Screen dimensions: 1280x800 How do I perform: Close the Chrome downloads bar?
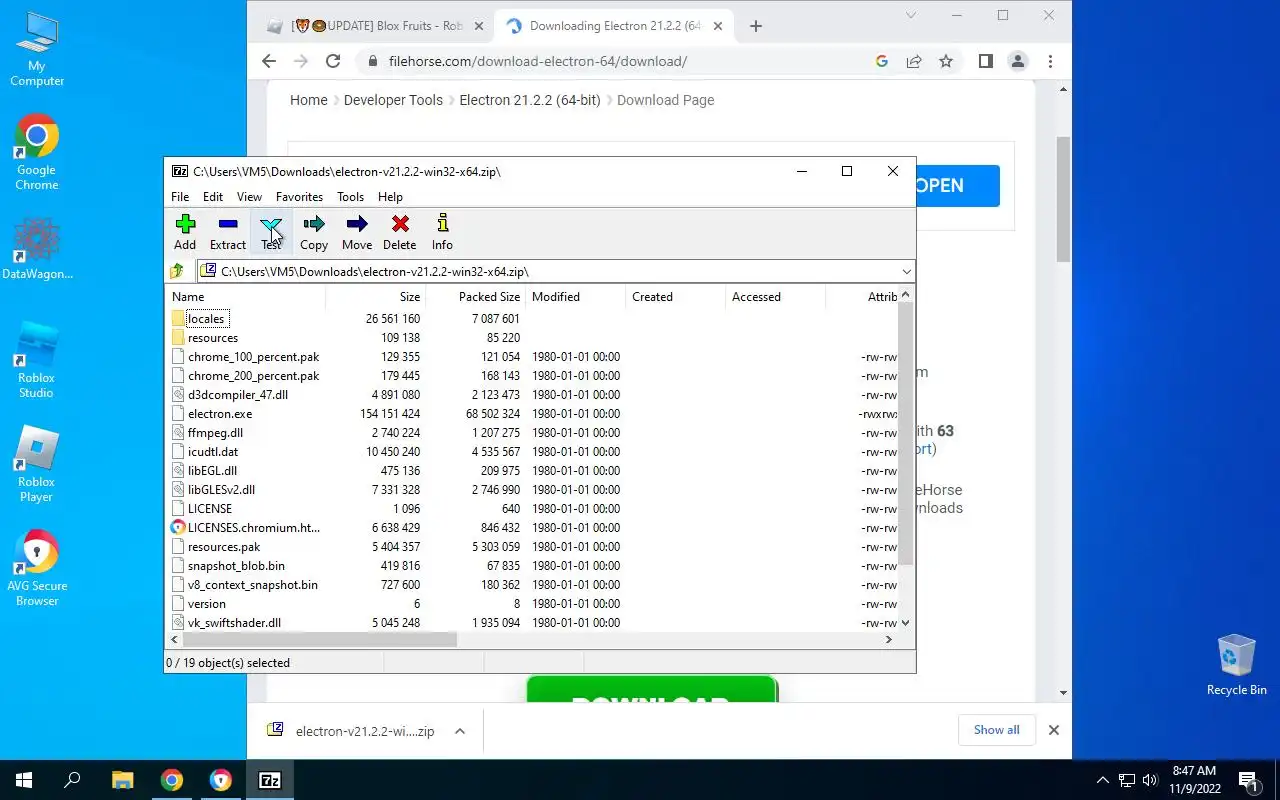(x=1053, y=730)
